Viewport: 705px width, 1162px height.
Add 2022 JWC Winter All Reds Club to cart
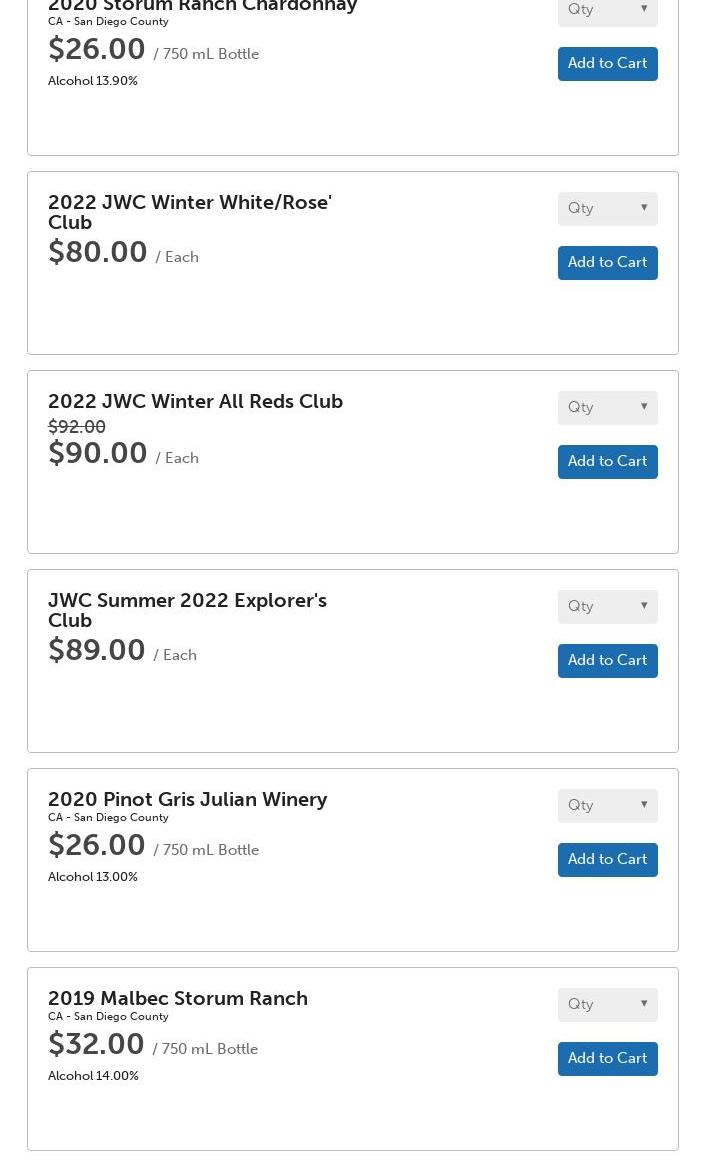[607, 461]
